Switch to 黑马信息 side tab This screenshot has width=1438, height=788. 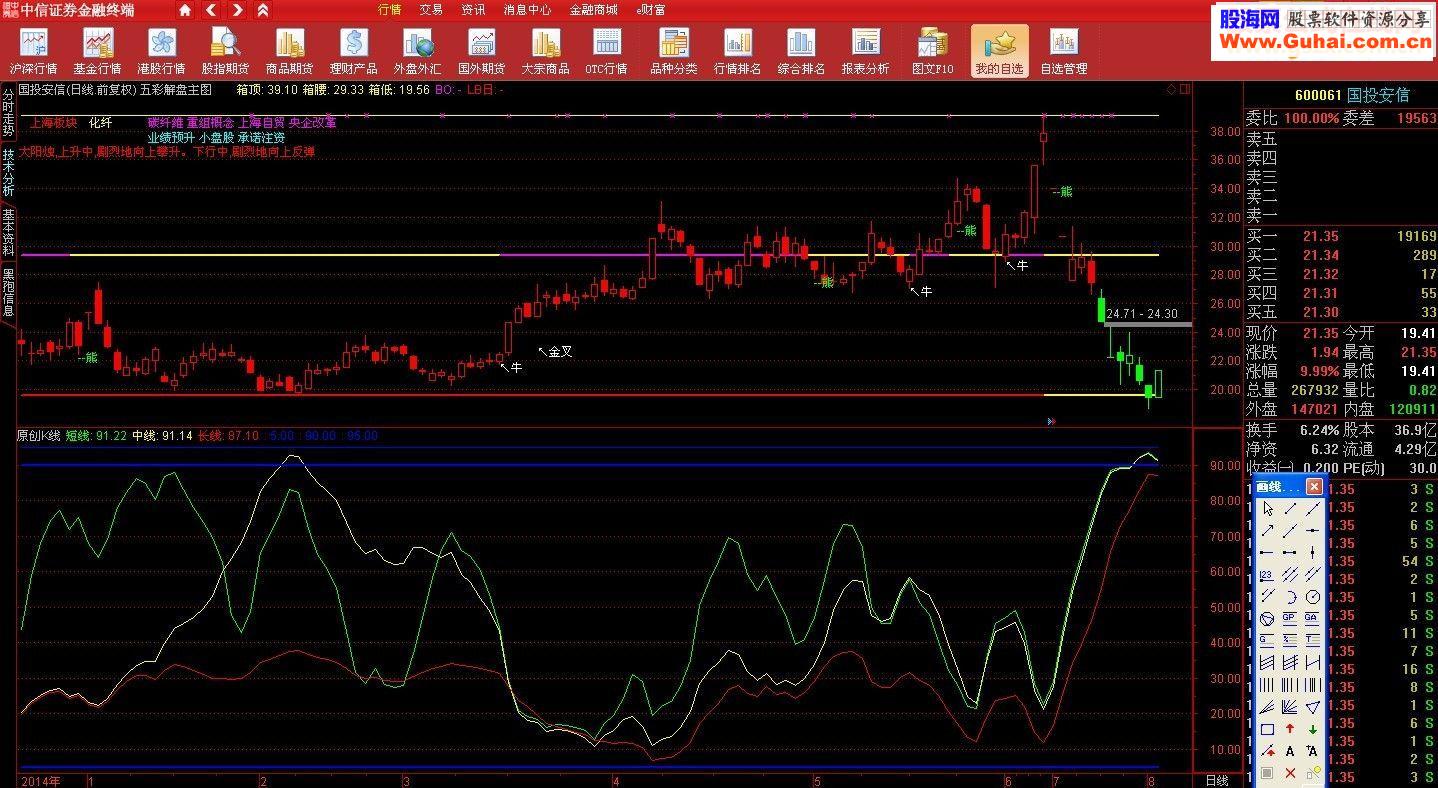pos(8,292)
